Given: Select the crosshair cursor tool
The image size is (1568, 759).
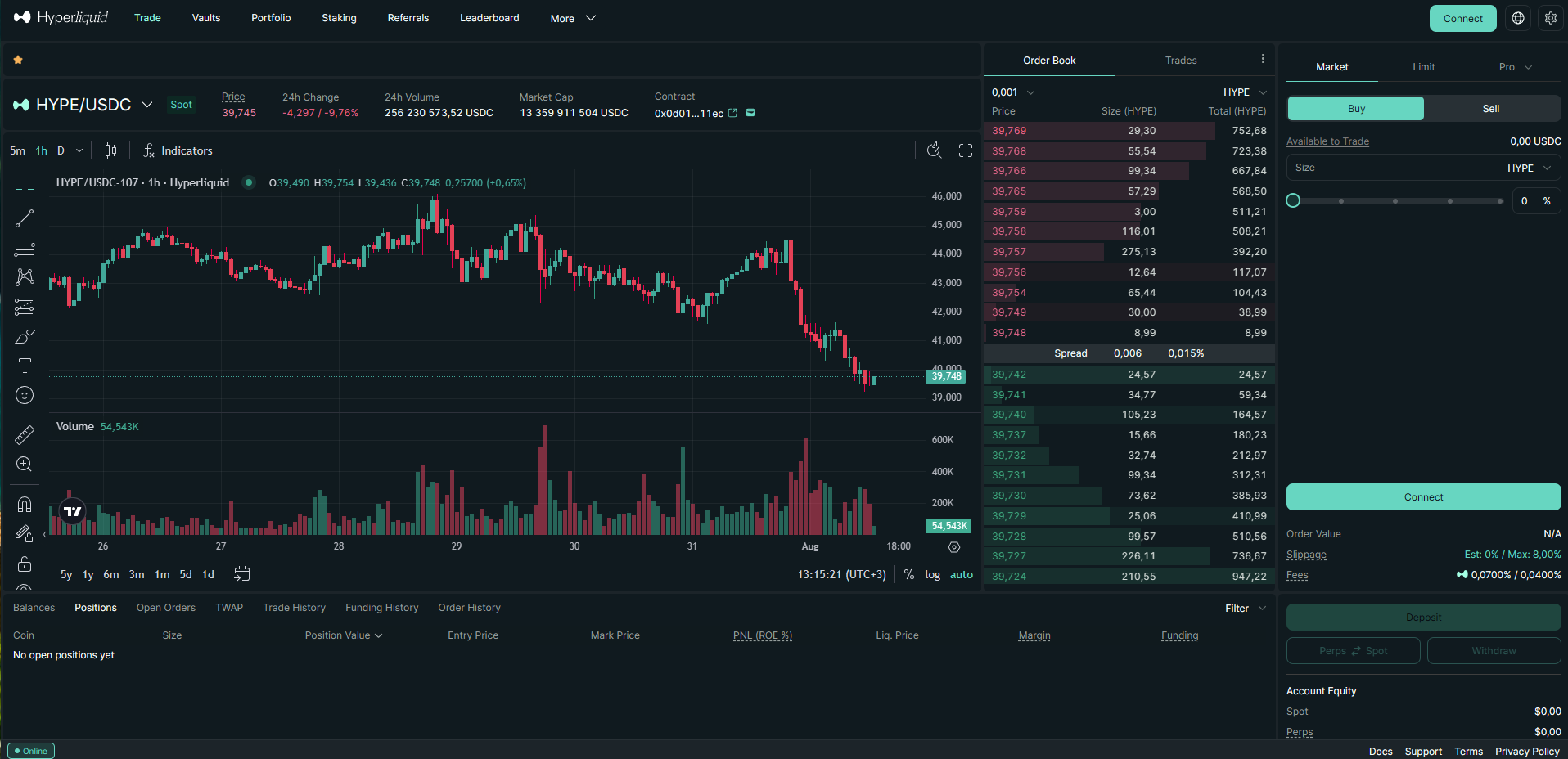Looking at the screenshot, I should 25,189.
